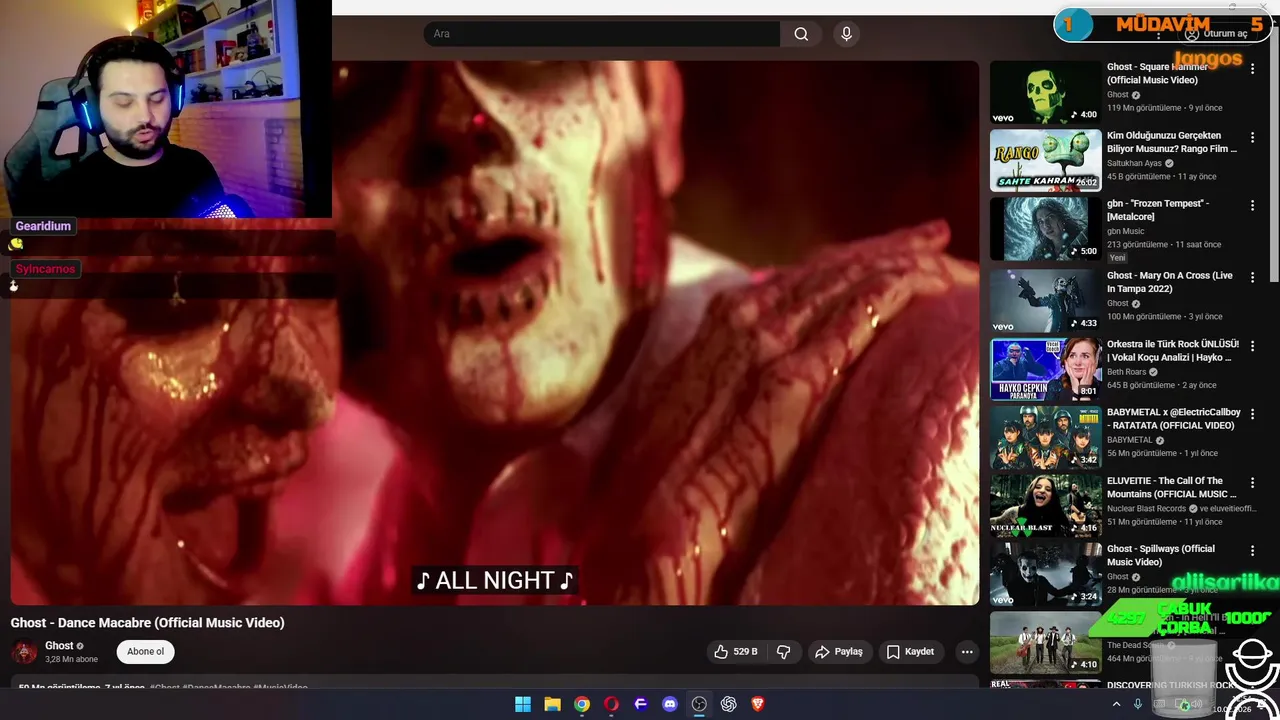1280x720 pixels.
Task: Open 'ELUVEITIE - The Call Of The Mountains' title
Action: pos(1171,487)
